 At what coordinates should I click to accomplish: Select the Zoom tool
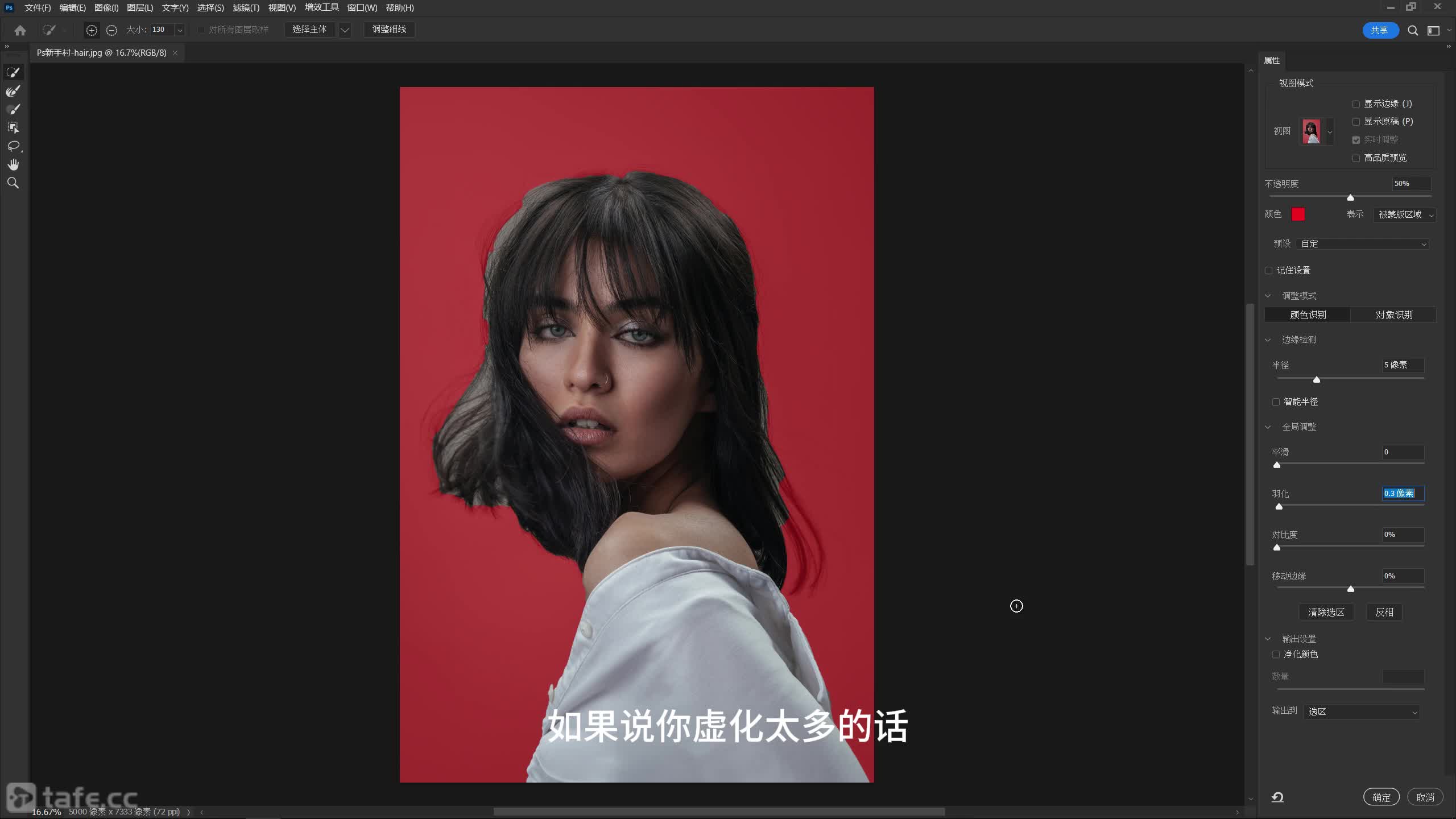(x=13, y=183)
